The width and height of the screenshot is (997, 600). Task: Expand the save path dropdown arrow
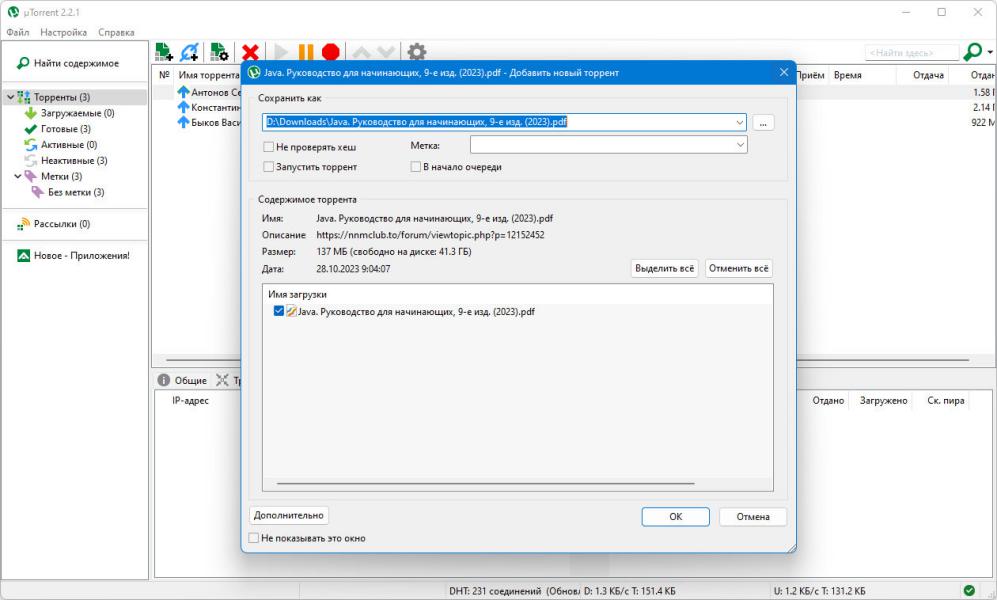point(740,122)
